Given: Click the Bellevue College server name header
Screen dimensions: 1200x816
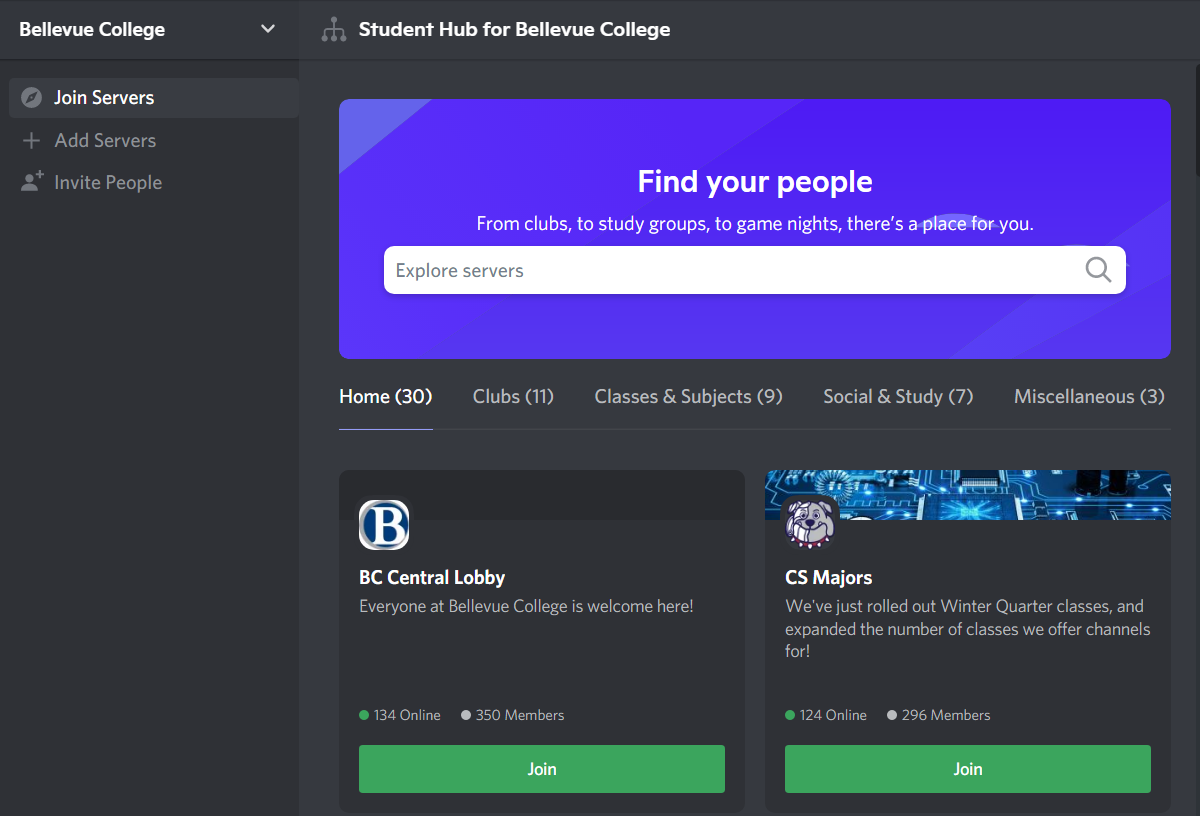Looking at the screenshot, I should click(x=92, y=29).
